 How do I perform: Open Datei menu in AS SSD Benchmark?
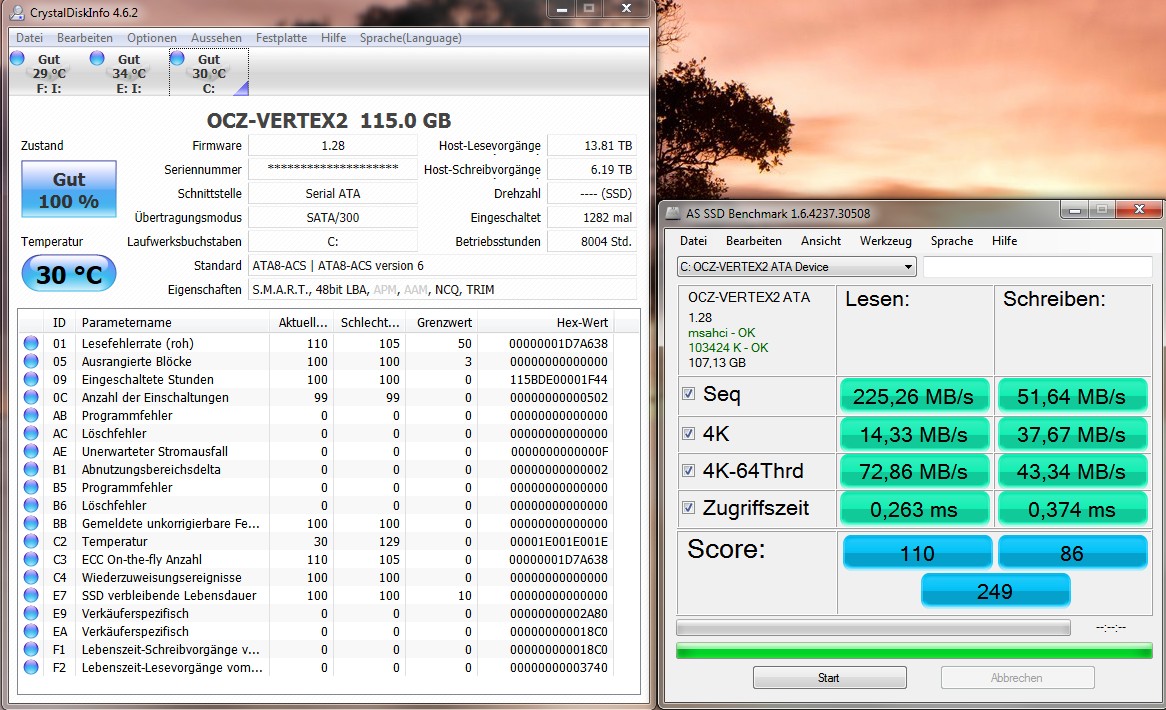(x=693, y=241)
